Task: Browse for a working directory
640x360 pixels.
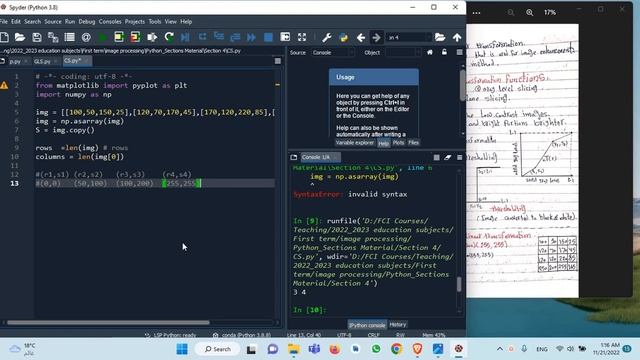Action: pos(440,38)
